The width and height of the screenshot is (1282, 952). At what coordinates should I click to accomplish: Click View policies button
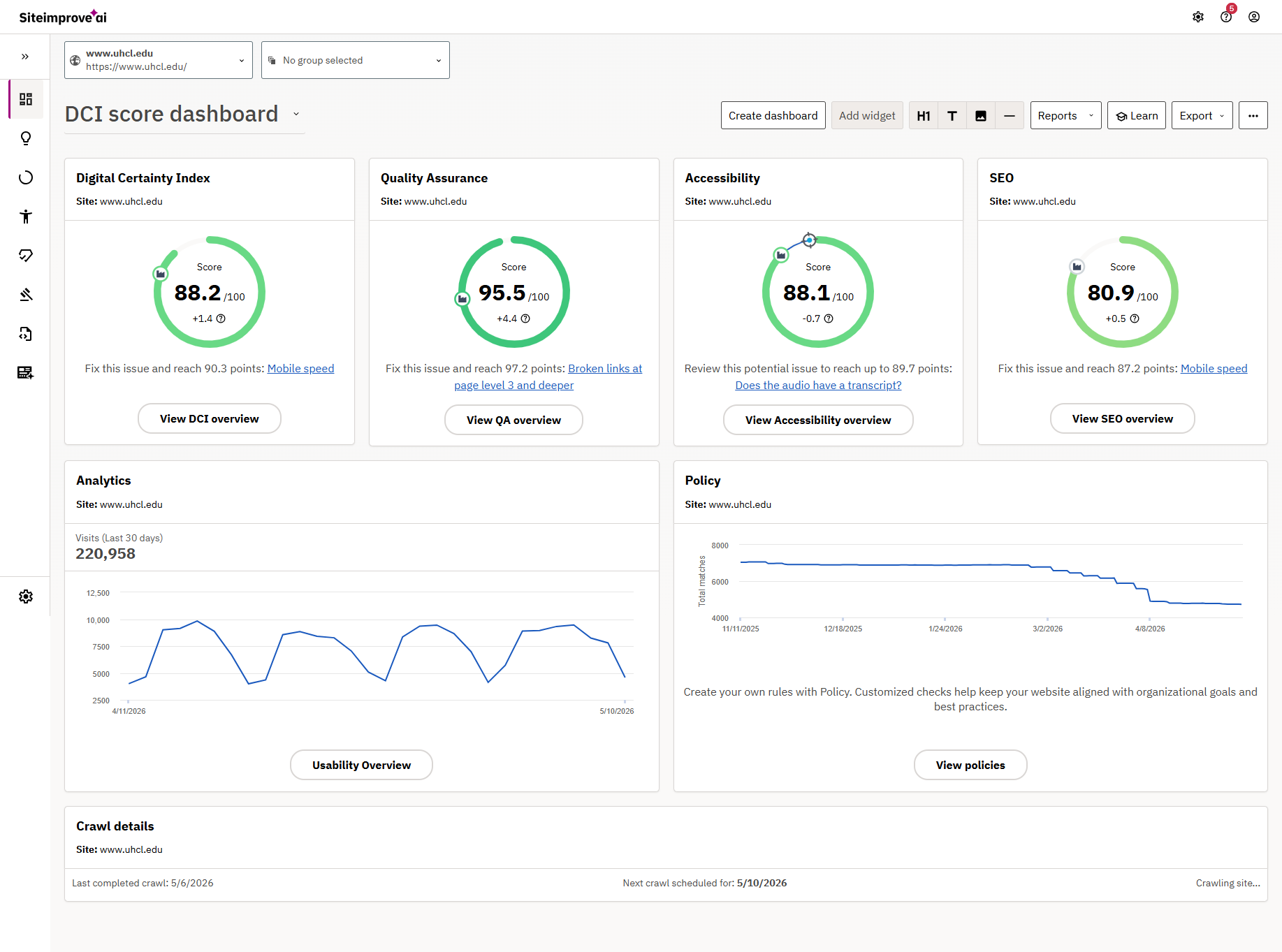(x=970, y=765)
